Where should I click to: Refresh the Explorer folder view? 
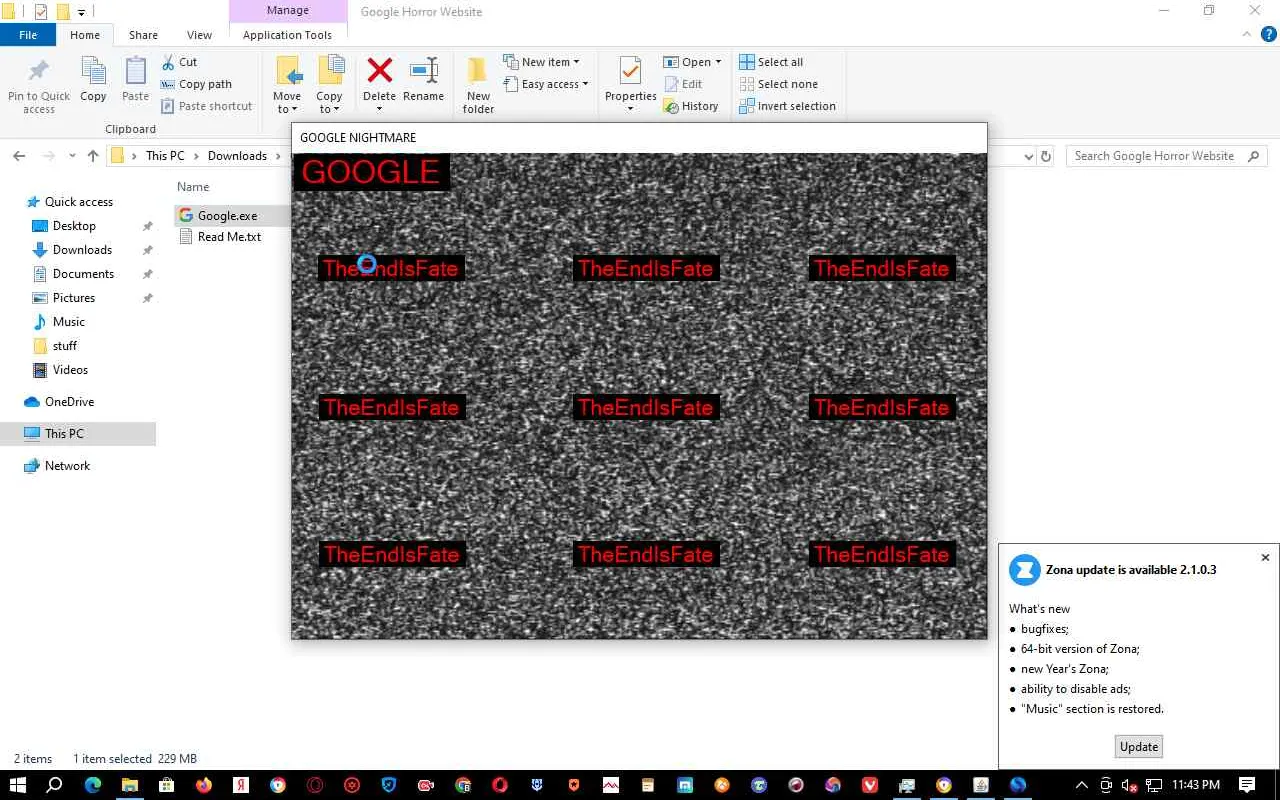1046,156
